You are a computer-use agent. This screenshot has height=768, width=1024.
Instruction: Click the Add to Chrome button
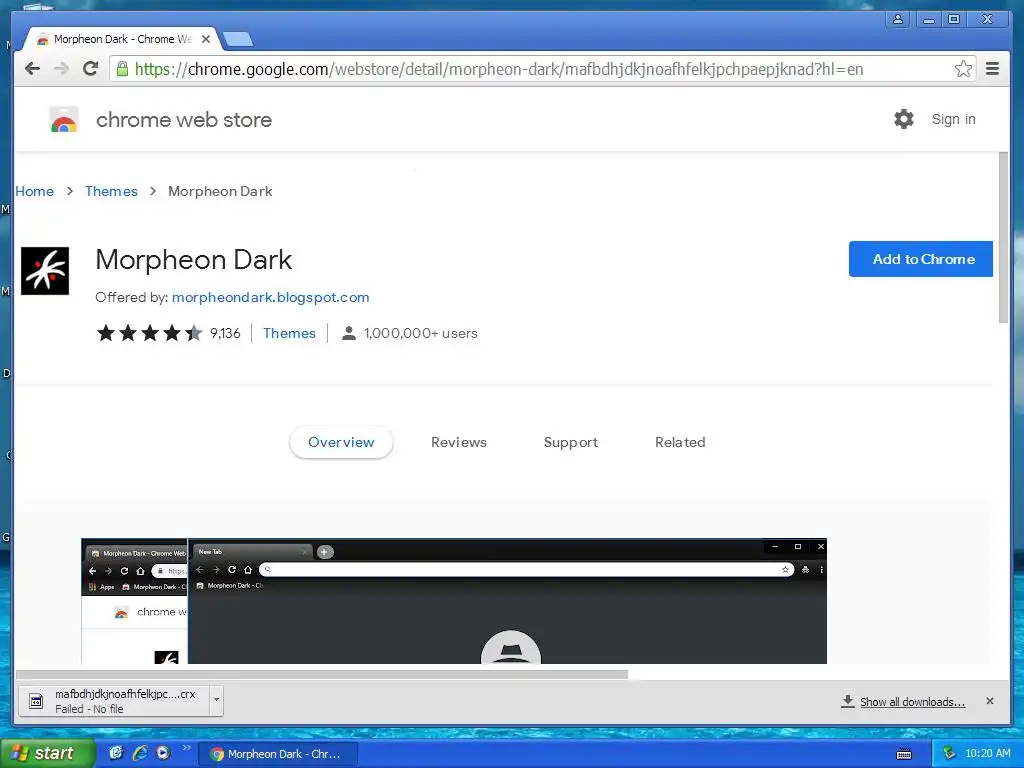[x=921, y=259]
